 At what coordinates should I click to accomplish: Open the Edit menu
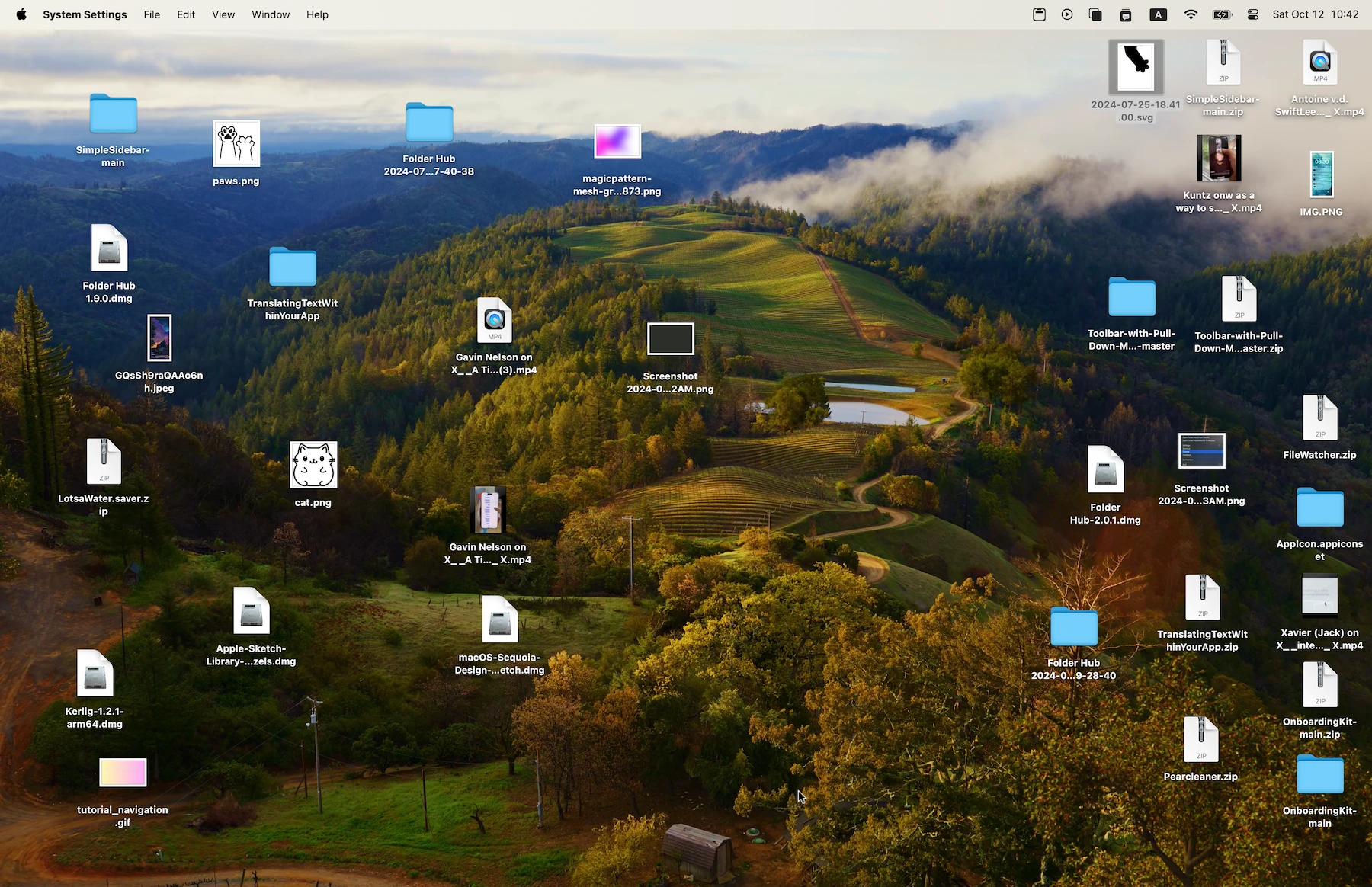pos(186,14)
